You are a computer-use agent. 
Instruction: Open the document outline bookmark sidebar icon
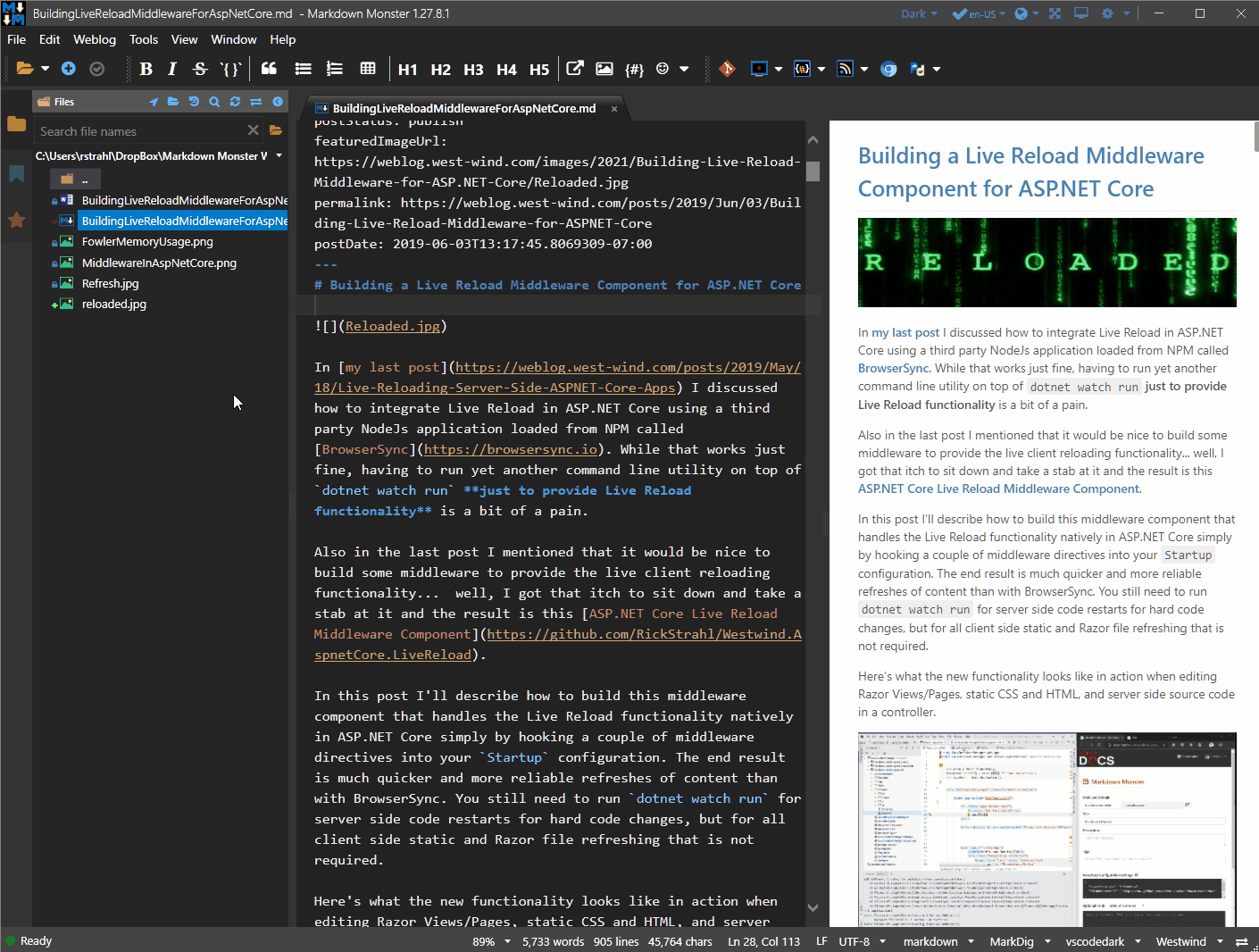click(16, 173)
